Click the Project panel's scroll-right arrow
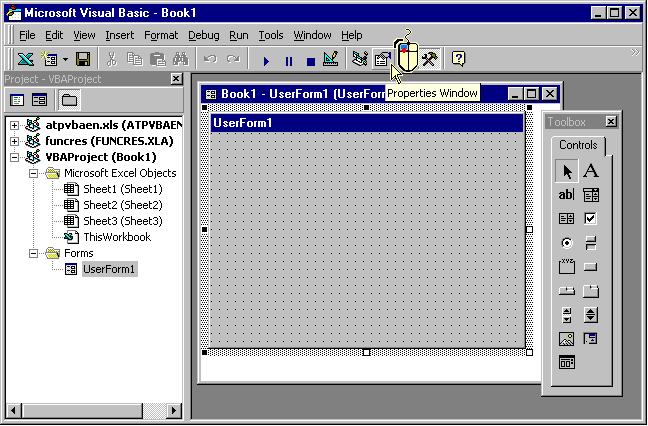Viewport: 648px width, 426px height. [174, 410]
